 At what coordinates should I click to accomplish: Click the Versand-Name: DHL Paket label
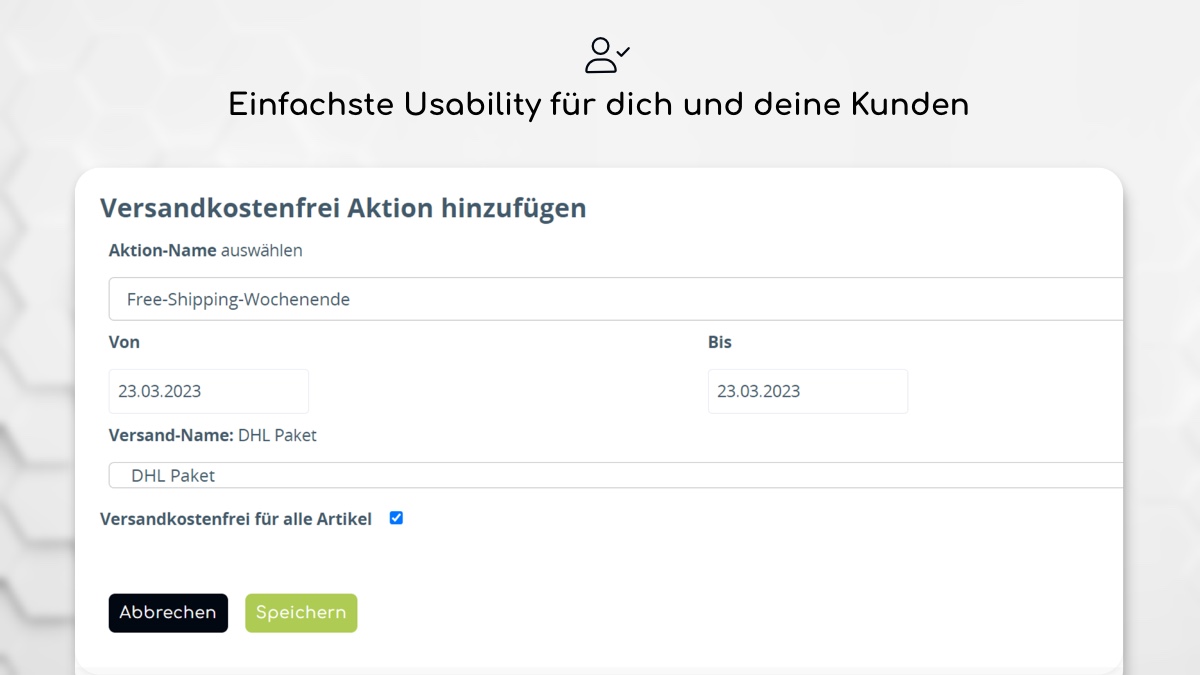click(x=213, y=435)
